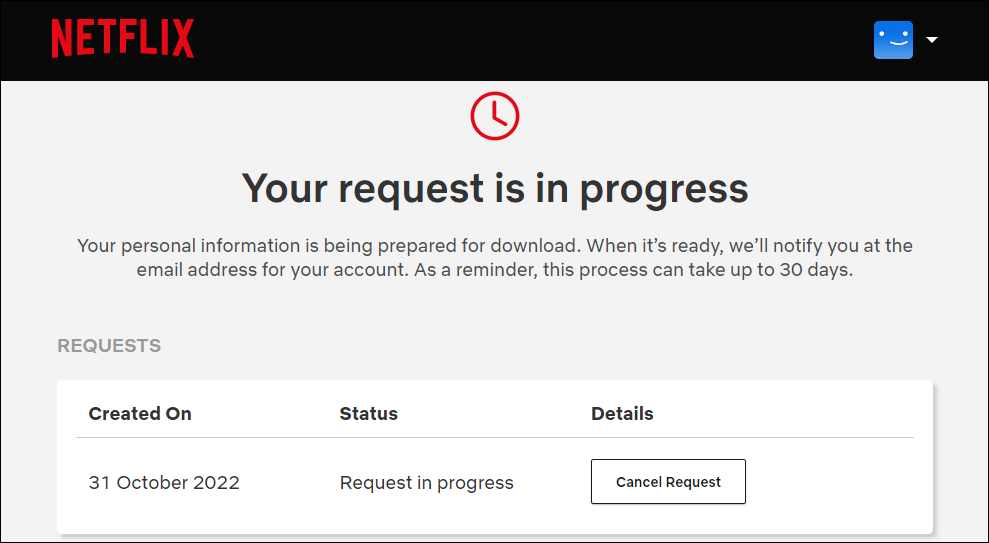Click the year '2022' in the date
The height and width of the screenshot is (543, 989).
pos(216,483)
